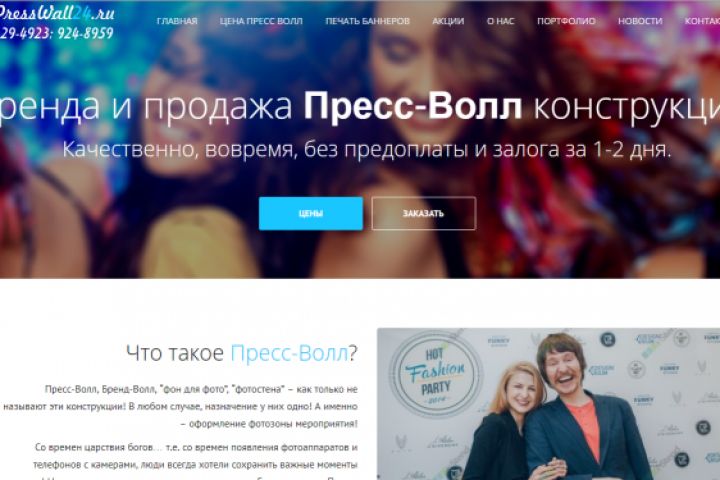Viewport: 720px width, 480px height.
Task: Go to ЦЕНА ПРЕСС ВОЛЛ page
Action: tap(261, 21)
